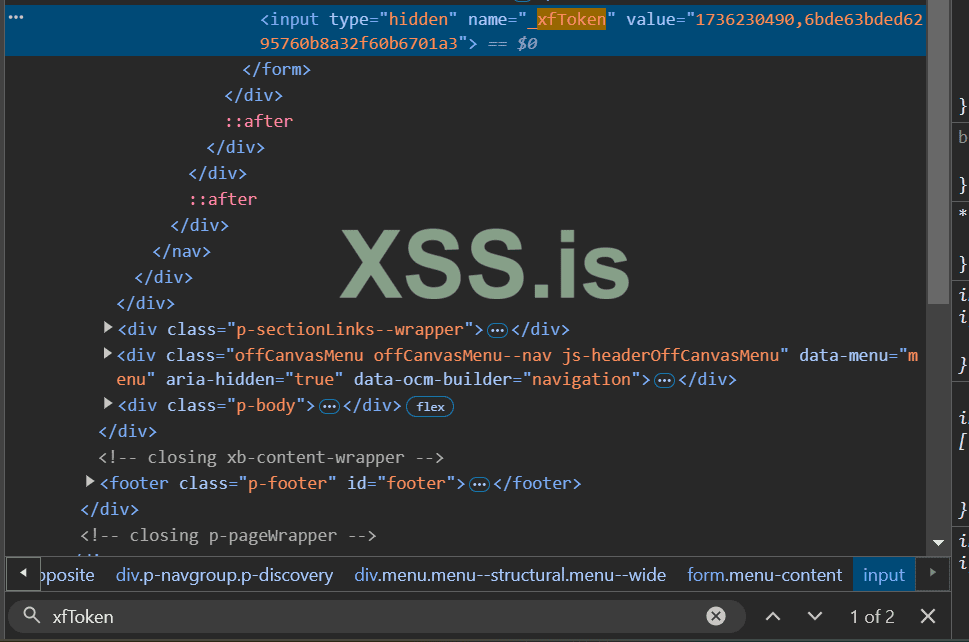
Task: Toggle the flex badge on p-body
Action: [x=430, y=407]
